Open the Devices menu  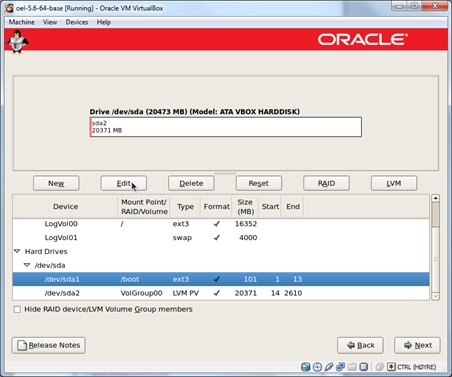pyautogui.click(x=77, y=22)
